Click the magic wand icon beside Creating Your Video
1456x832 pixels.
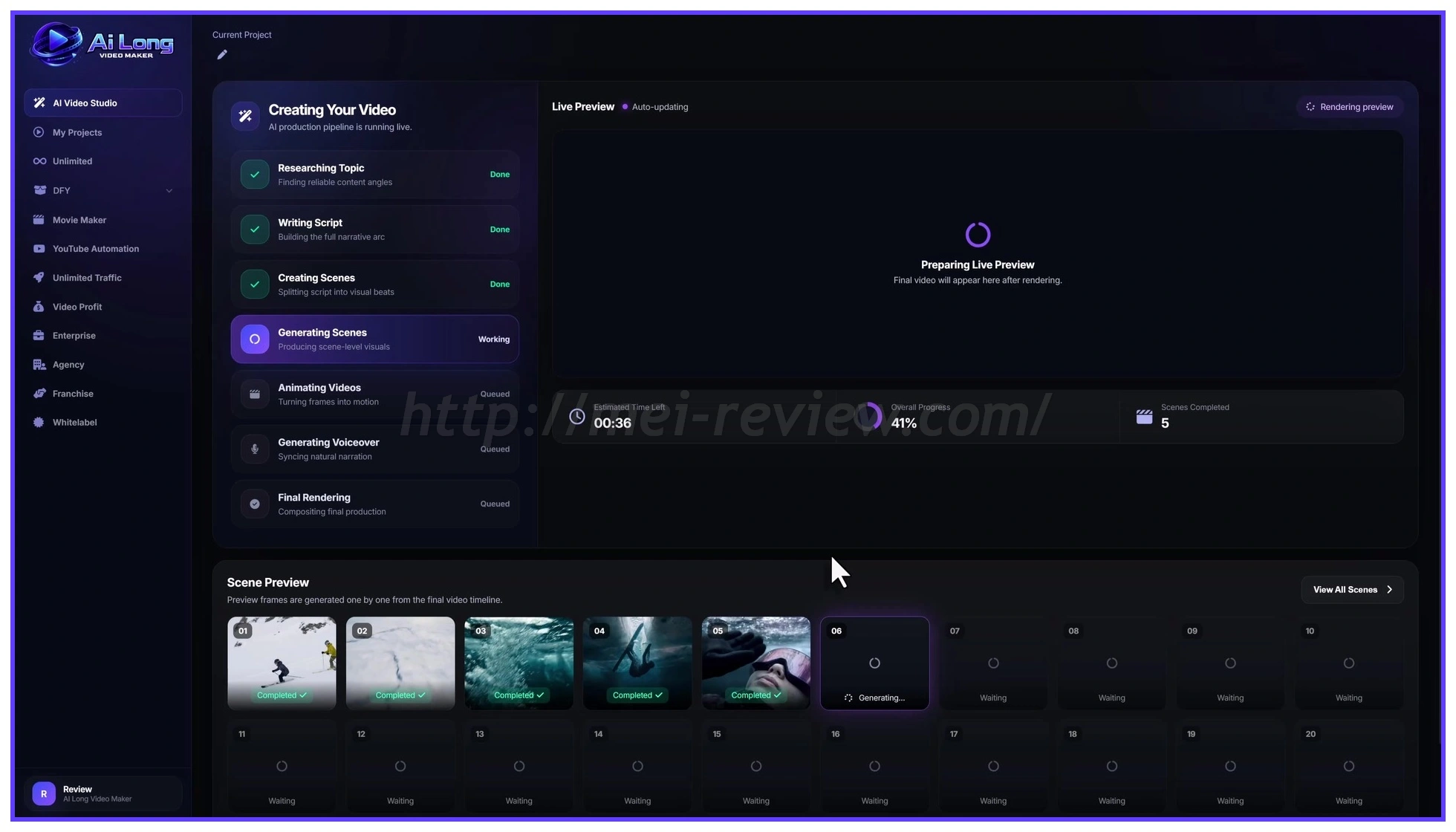(x=245, y=116)
